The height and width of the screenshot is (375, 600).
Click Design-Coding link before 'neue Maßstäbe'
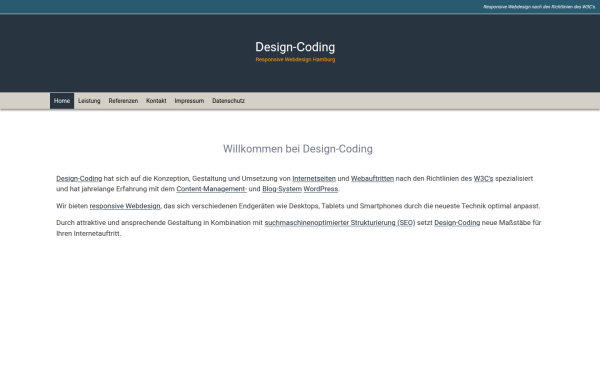pos(457,222)
